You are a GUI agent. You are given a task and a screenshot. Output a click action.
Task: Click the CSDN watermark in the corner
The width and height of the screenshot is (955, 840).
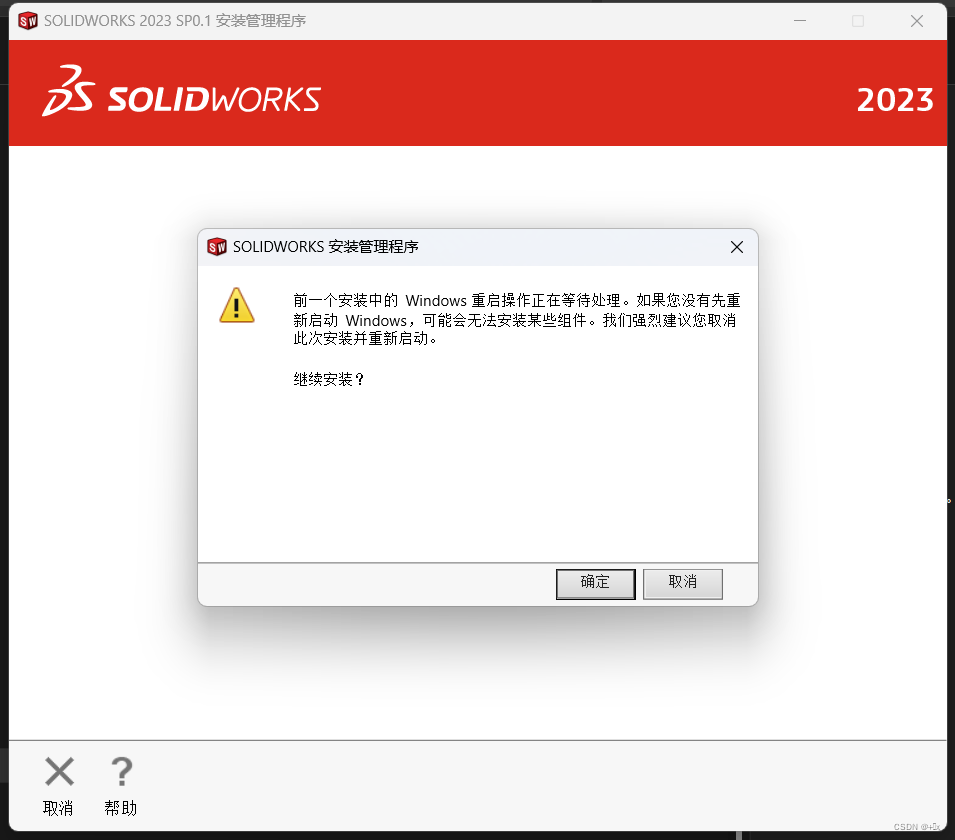click(x=917, y=827)
